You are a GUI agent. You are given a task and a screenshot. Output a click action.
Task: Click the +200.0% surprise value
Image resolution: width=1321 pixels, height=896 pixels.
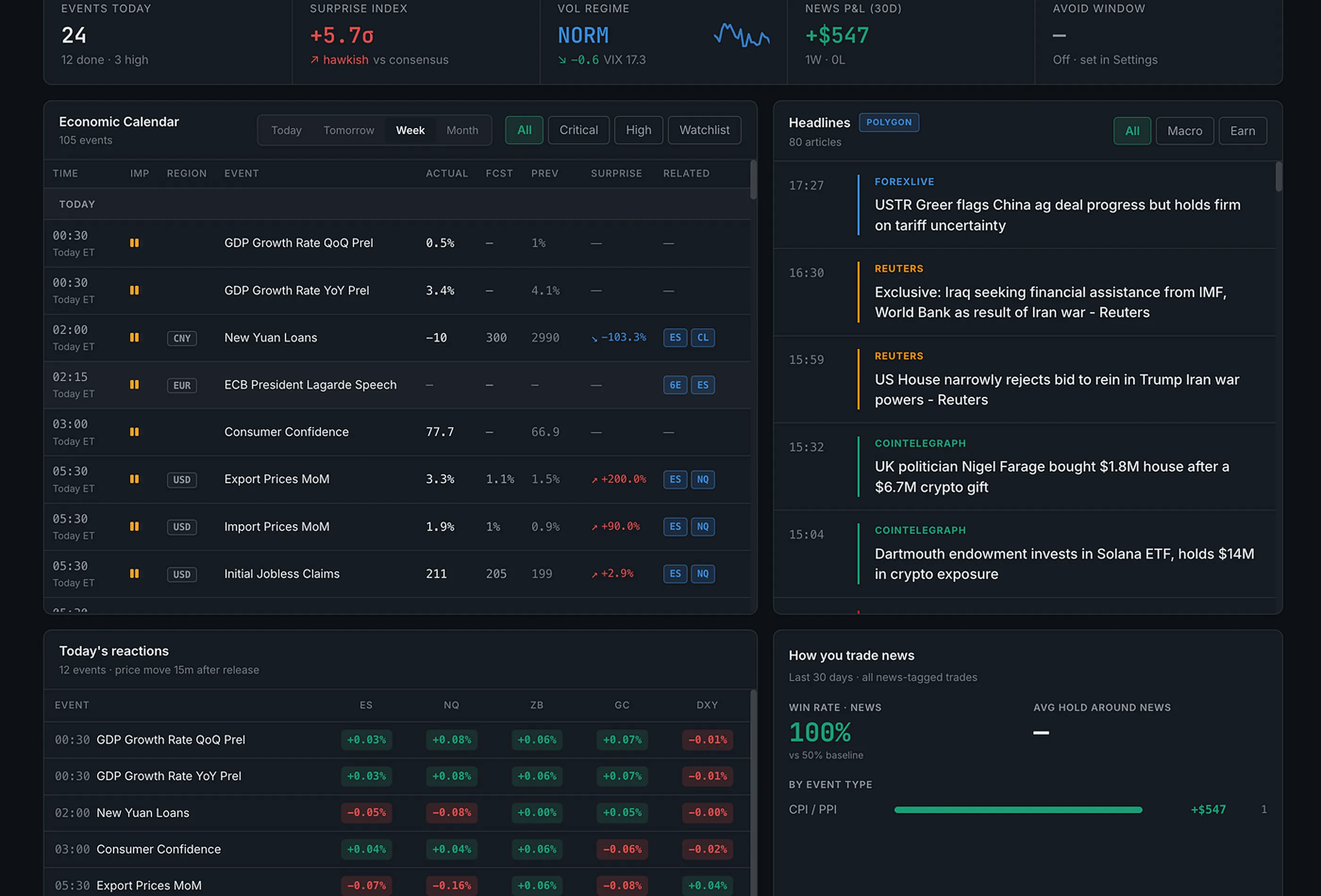pyautogui.click(x=619, y=480)
